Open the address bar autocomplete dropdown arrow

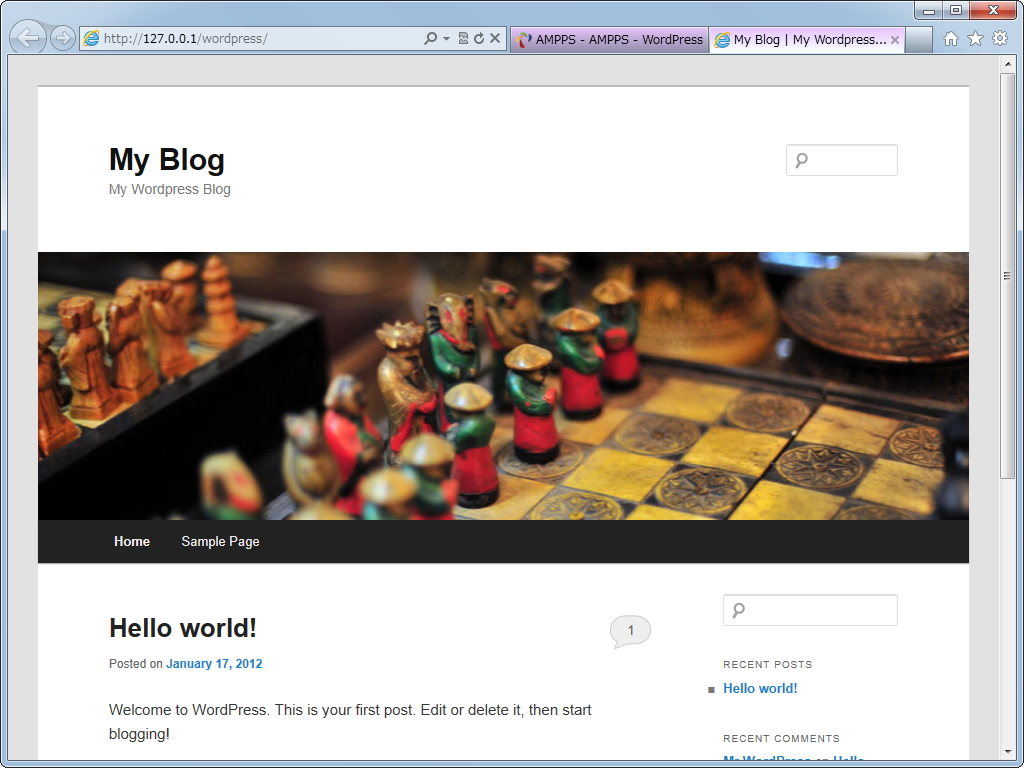coord(447,39)
